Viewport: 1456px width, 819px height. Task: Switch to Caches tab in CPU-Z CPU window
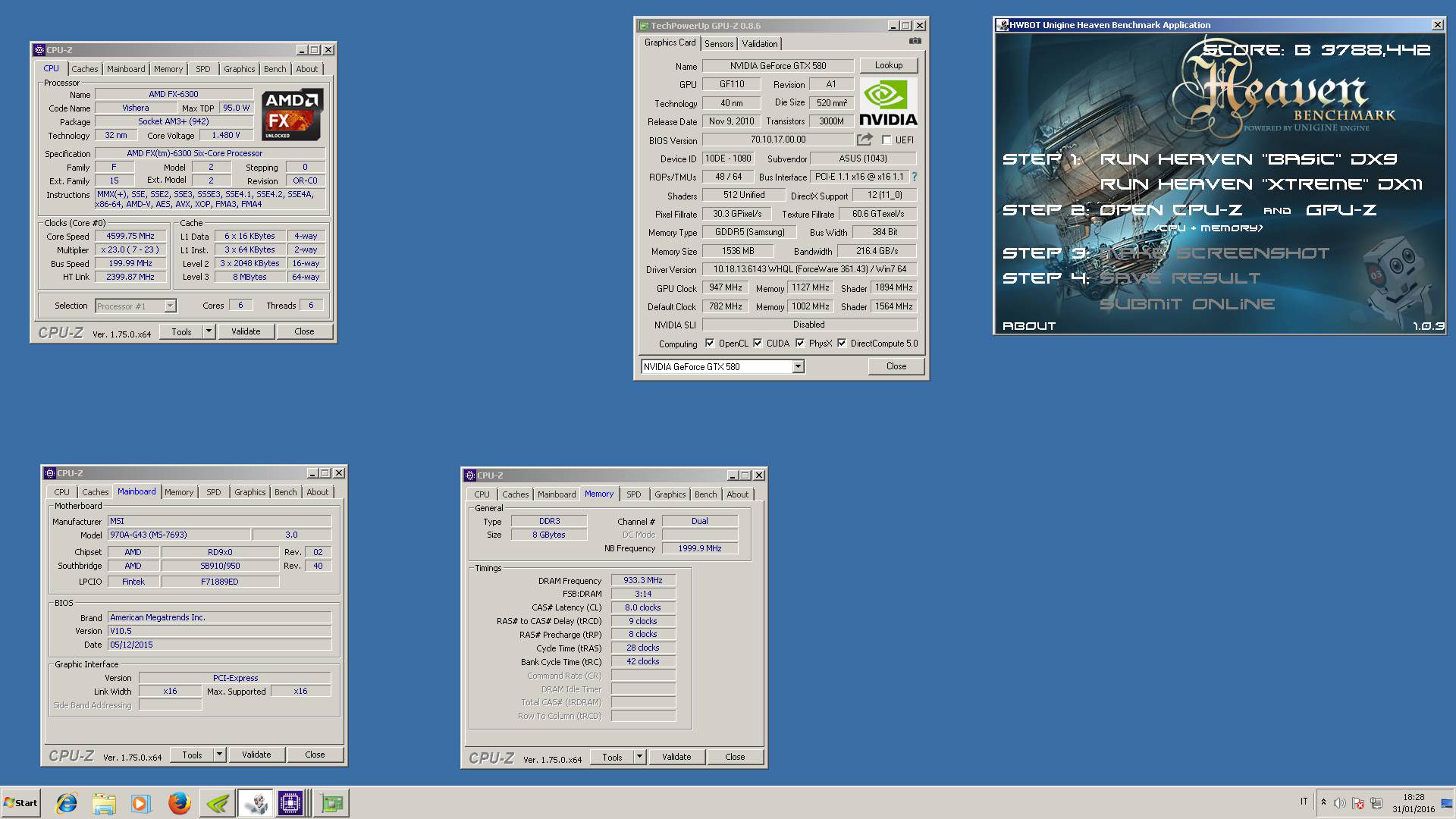(x=85, y=69)
